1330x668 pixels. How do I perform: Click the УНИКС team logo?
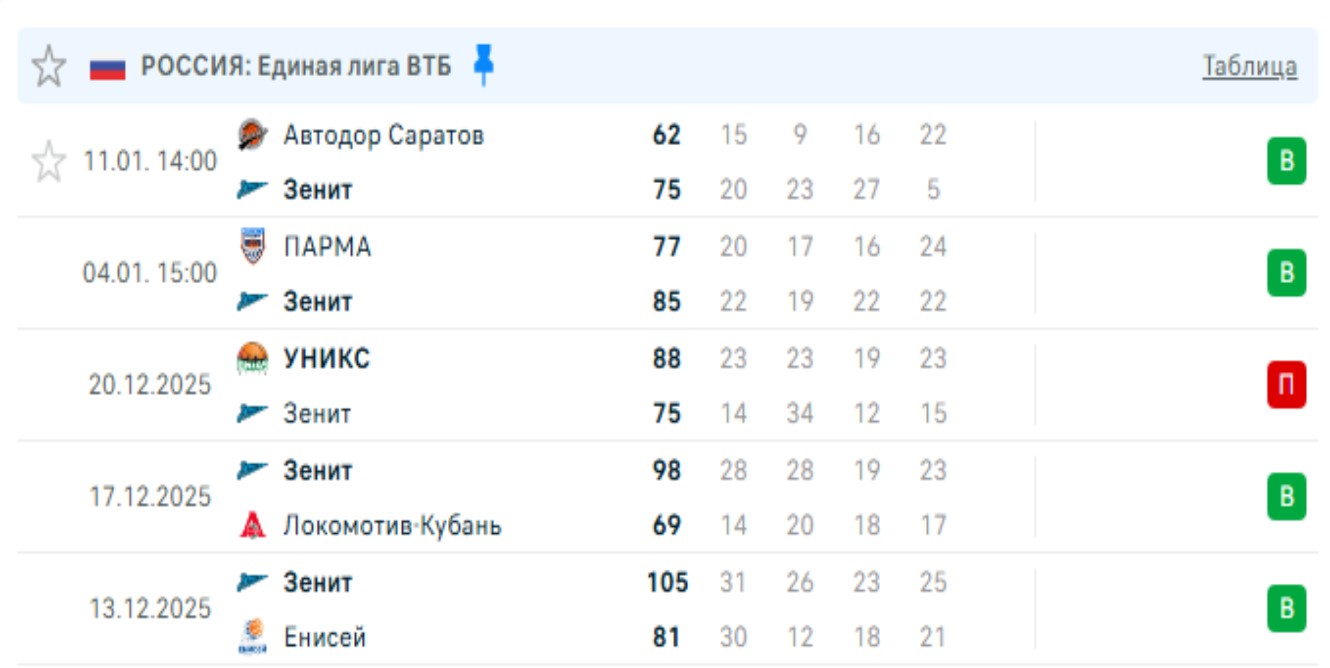click(x=253, y=358)
